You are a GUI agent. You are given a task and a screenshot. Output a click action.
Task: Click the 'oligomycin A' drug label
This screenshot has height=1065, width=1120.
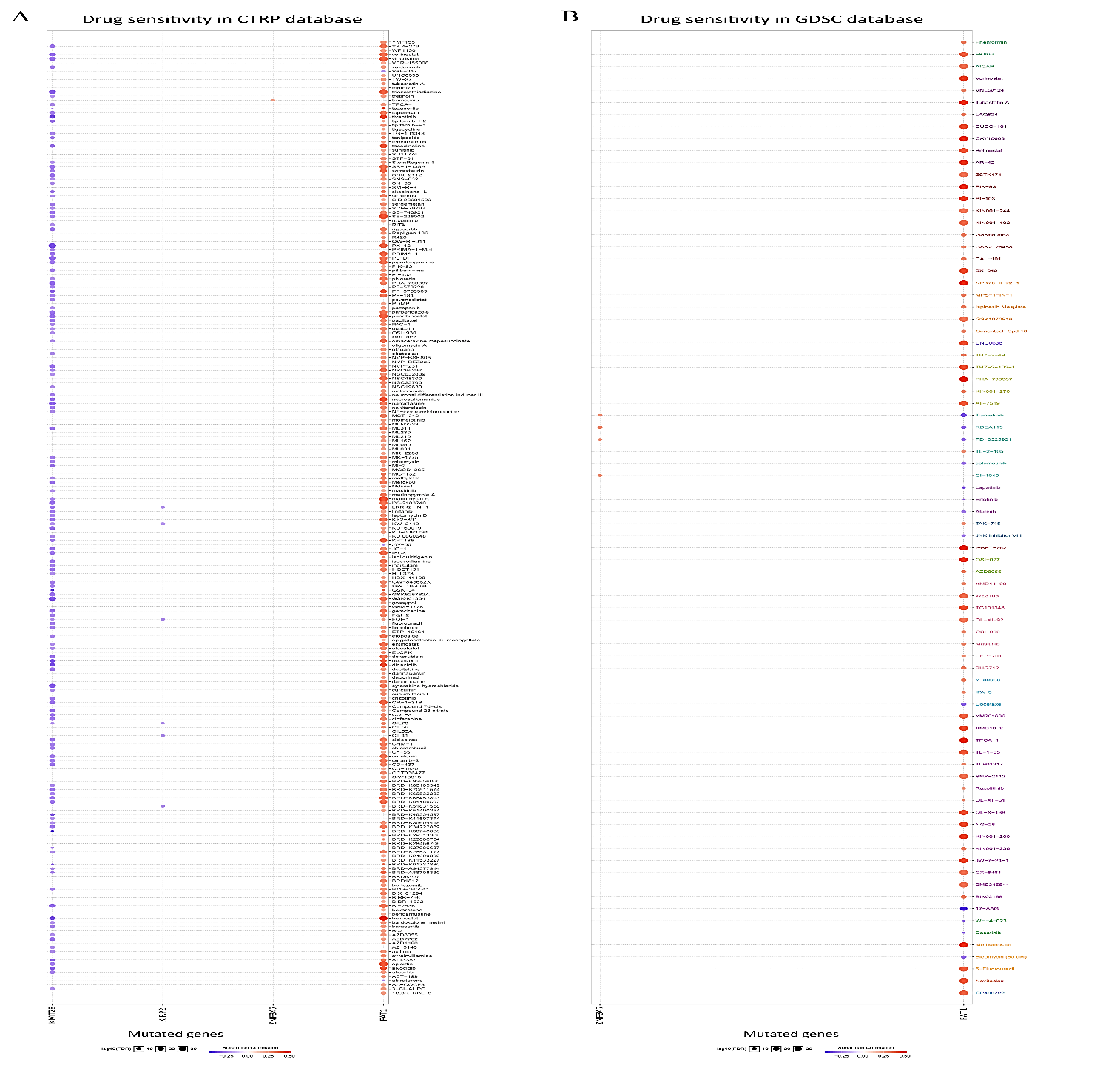coord(408,345)
